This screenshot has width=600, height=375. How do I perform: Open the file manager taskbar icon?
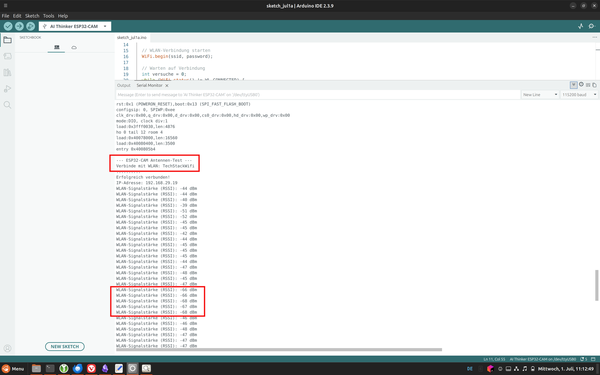(36, 368)
